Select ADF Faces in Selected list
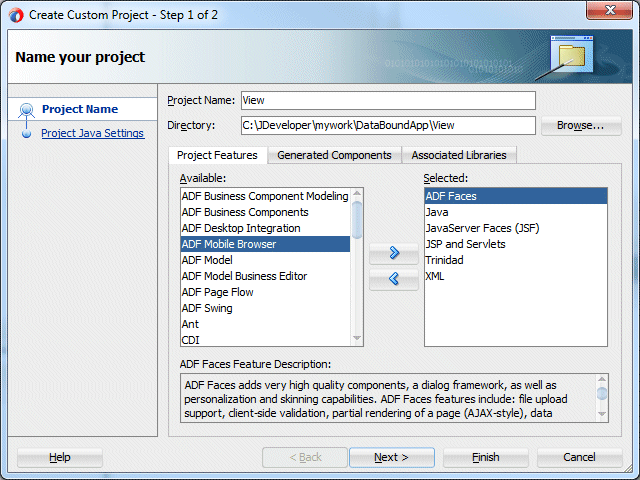 click(516, 196)
